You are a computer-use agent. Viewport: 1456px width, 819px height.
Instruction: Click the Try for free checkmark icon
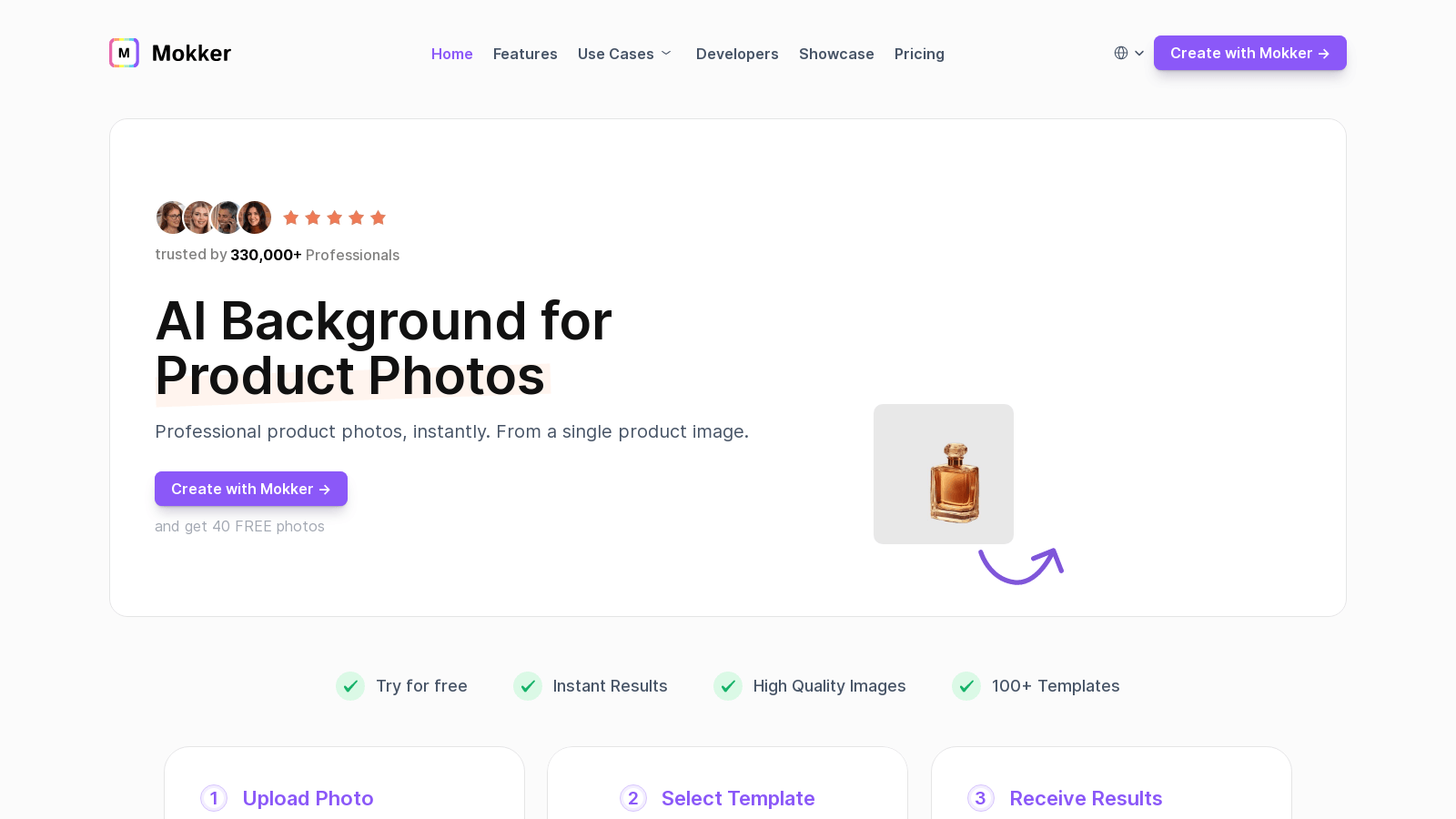(350, 686)
